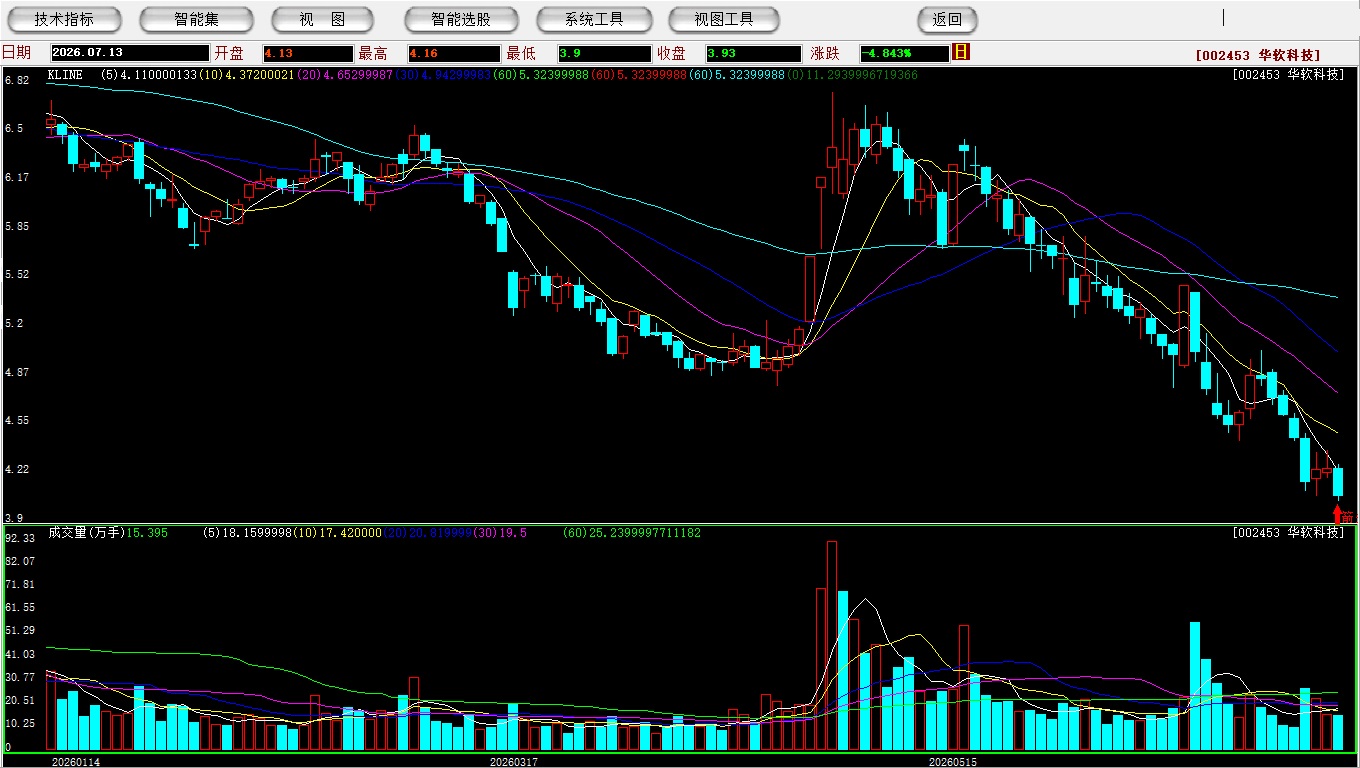This screenshot has width=1360, height=768.
Task: Click the 最高 value field 4.16
Action: tap(454, 53)
